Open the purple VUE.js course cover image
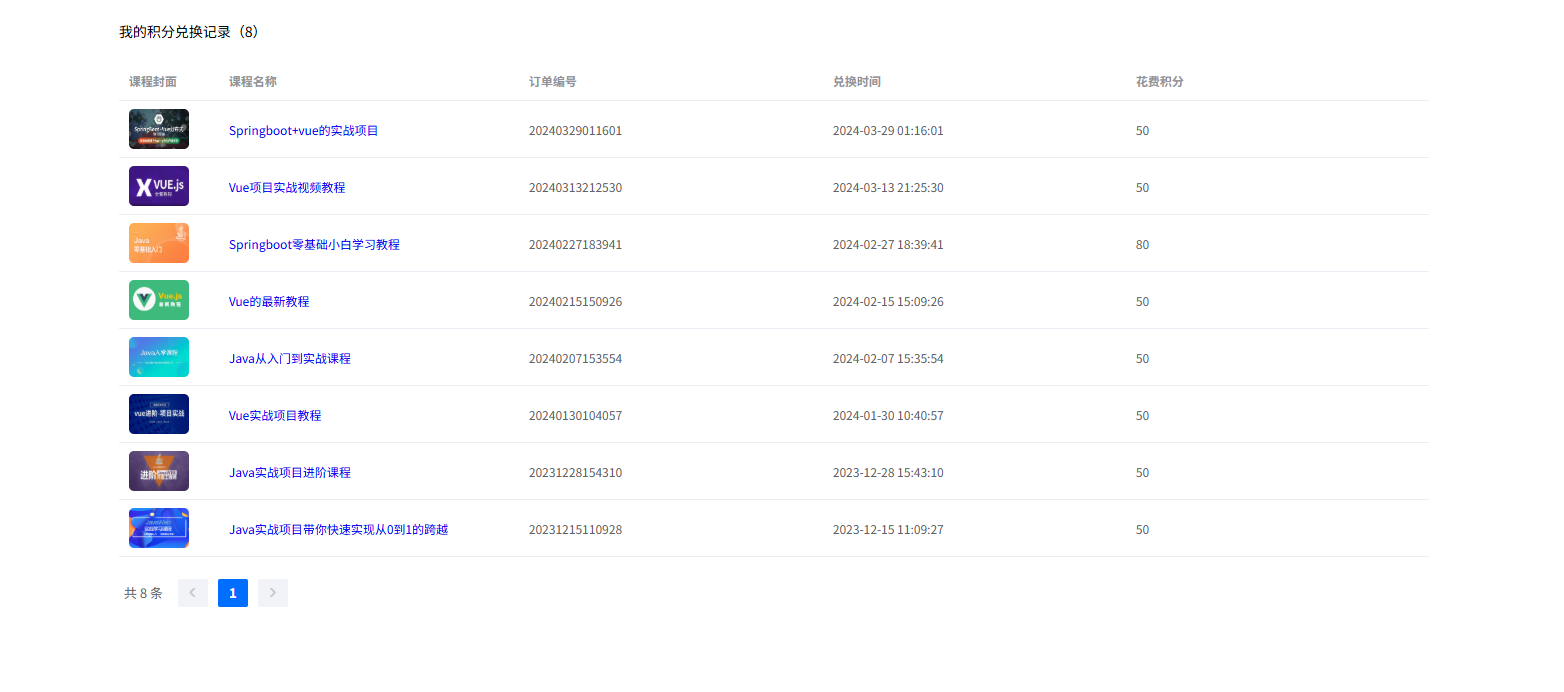The image size is (1564, 692). (158, 186)
